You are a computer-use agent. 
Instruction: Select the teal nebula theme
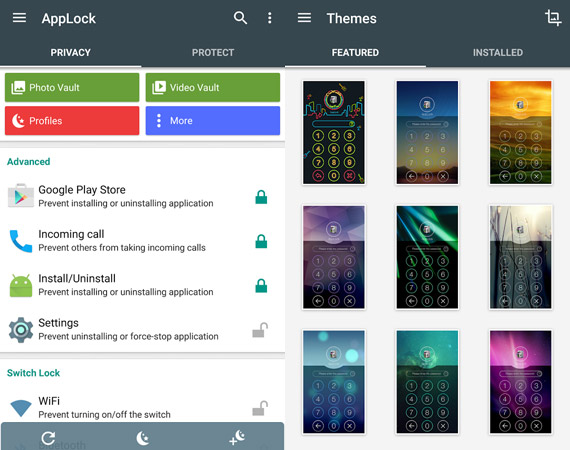pyautogui.click(x=427, y=382)
